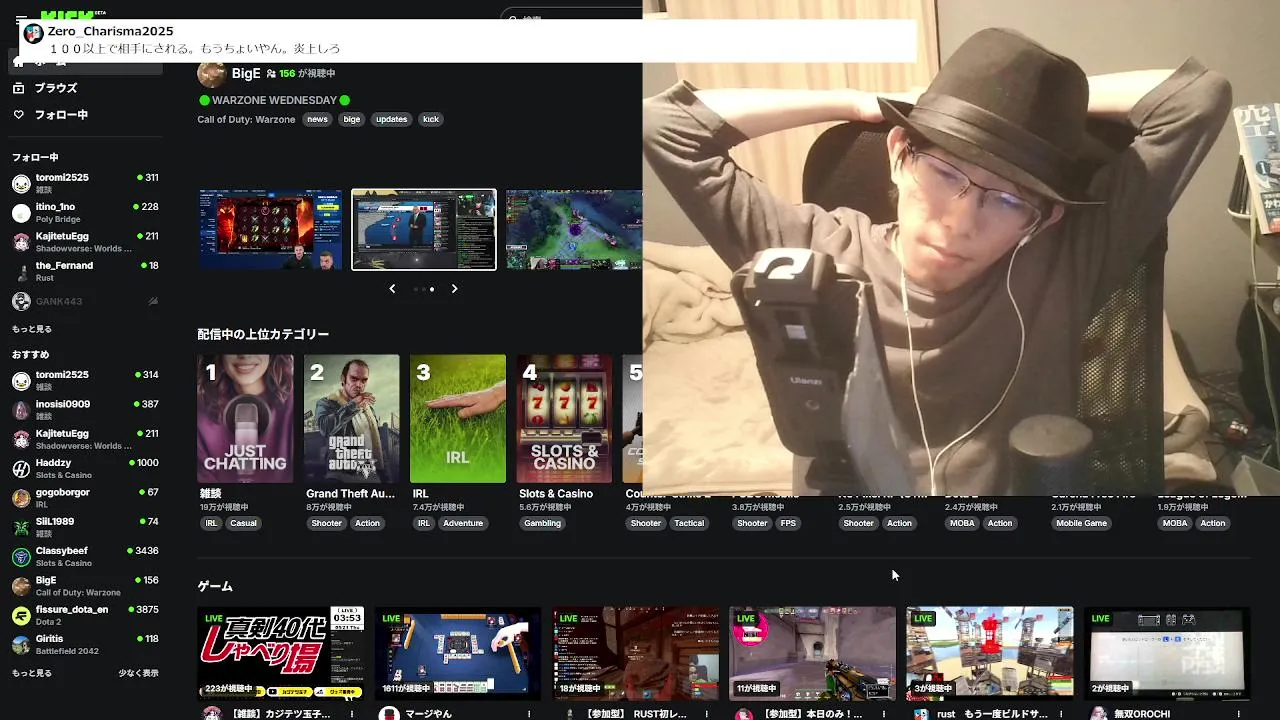Select the Dota map carousel thumbnail
The height and width of the screenshot is (720, 1280).
(574, 229)
